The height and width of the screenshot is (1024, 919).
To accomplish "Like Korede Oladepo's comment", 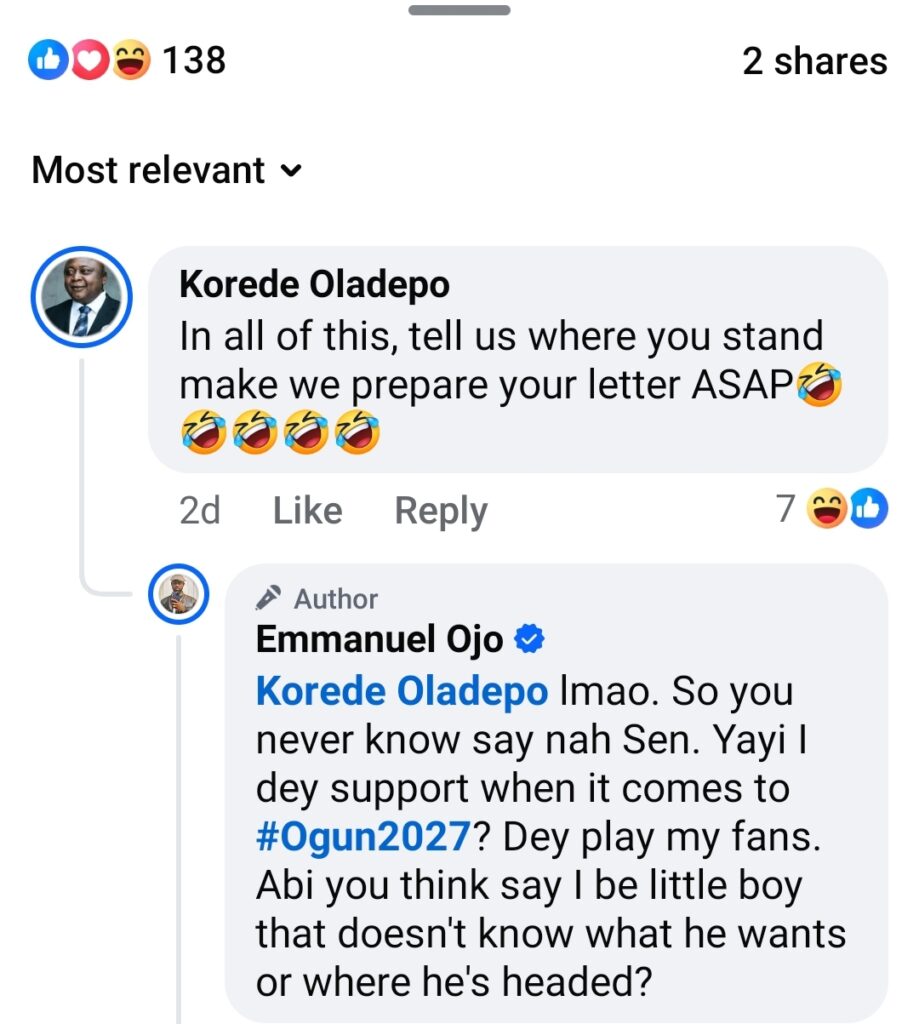I will [307, 511].
